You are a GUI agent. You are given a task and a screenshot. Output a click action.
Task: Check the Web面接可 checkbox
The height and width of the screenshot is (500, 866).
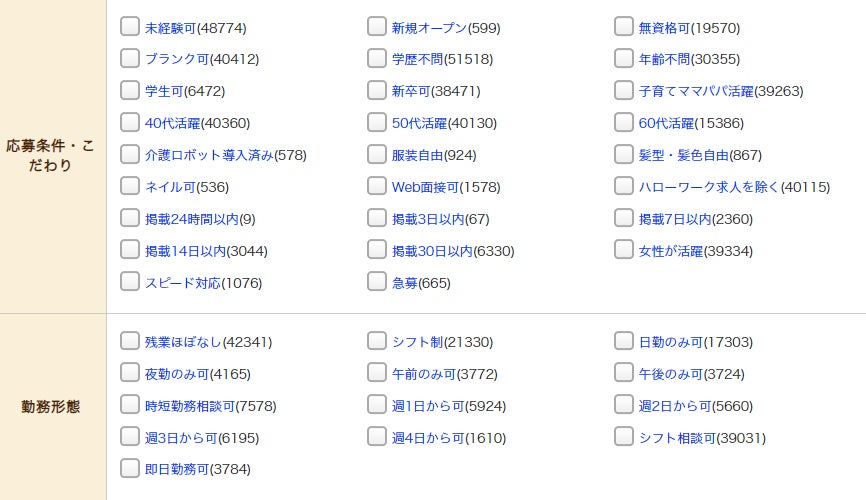(x=377, y=187)
